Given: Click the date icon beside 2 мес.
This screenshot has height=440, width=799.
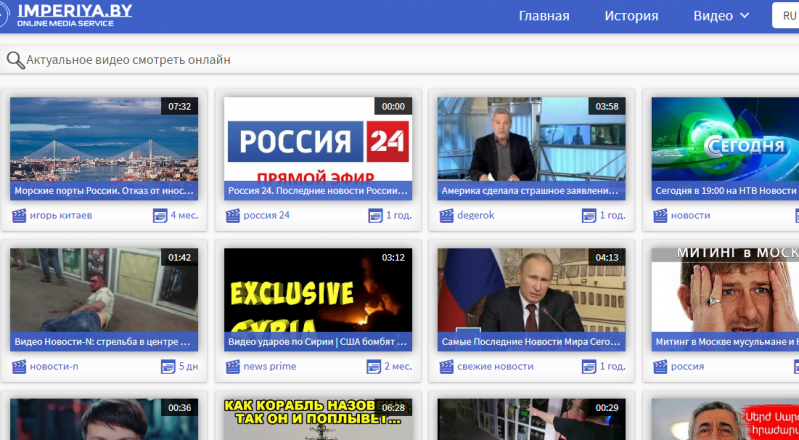Looking at the screenshot, I should click(x=374, y=367).
